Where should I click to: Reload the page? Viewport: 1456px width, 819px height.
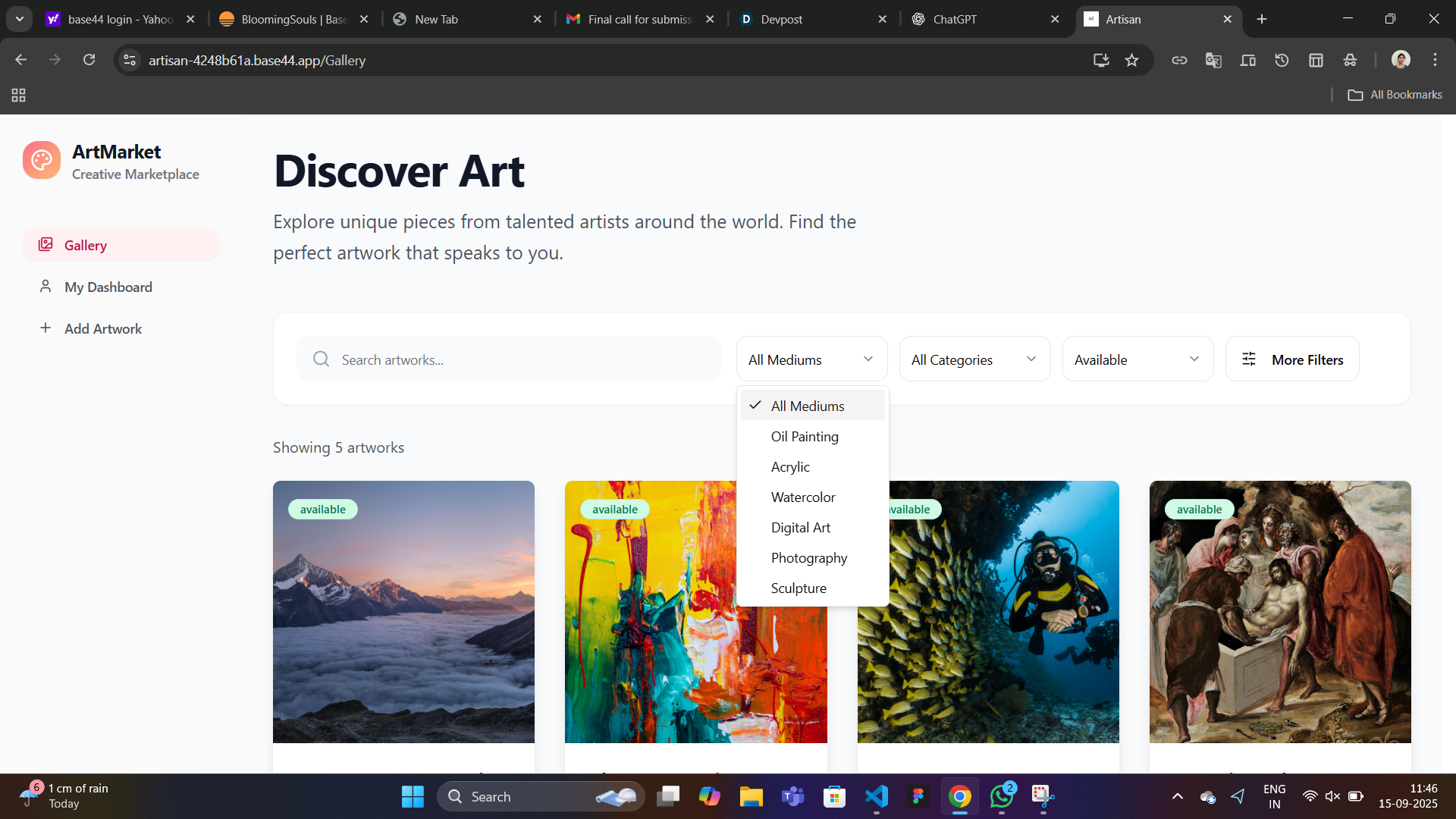(x=89, y=60)
